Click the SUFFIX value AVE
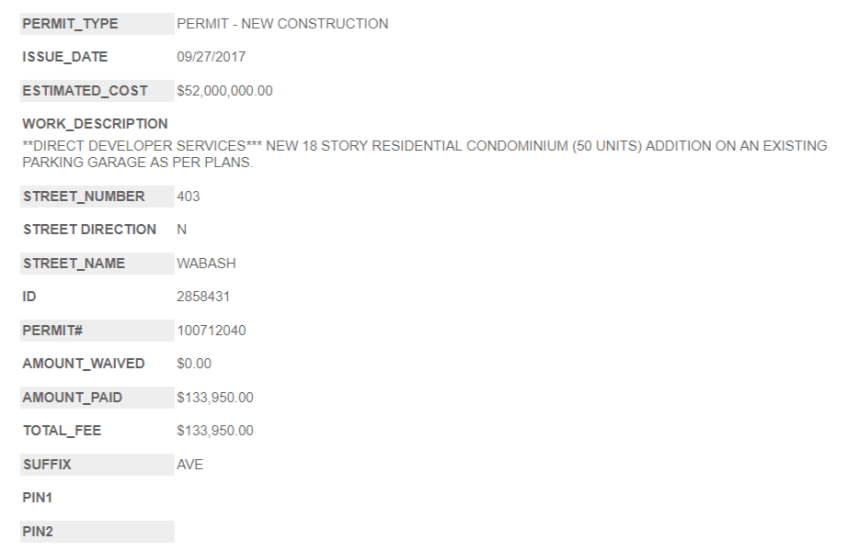The width and height of the screenshot is (848, 551). 190,465
